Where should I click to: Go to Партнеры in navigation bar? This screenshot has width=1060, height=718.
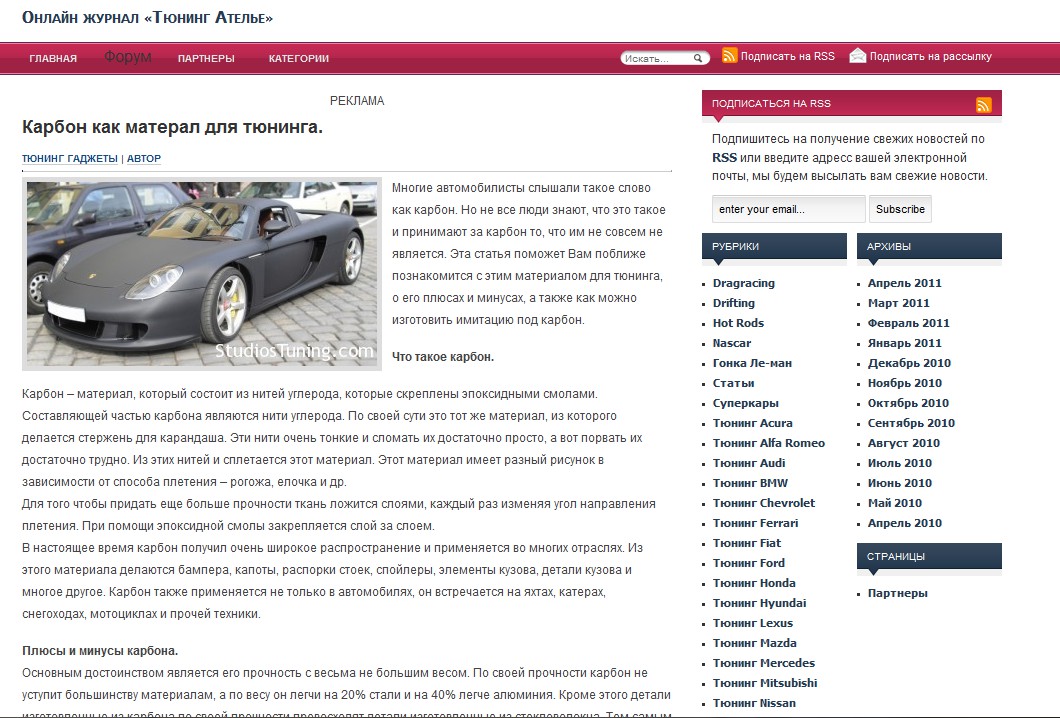206,58
